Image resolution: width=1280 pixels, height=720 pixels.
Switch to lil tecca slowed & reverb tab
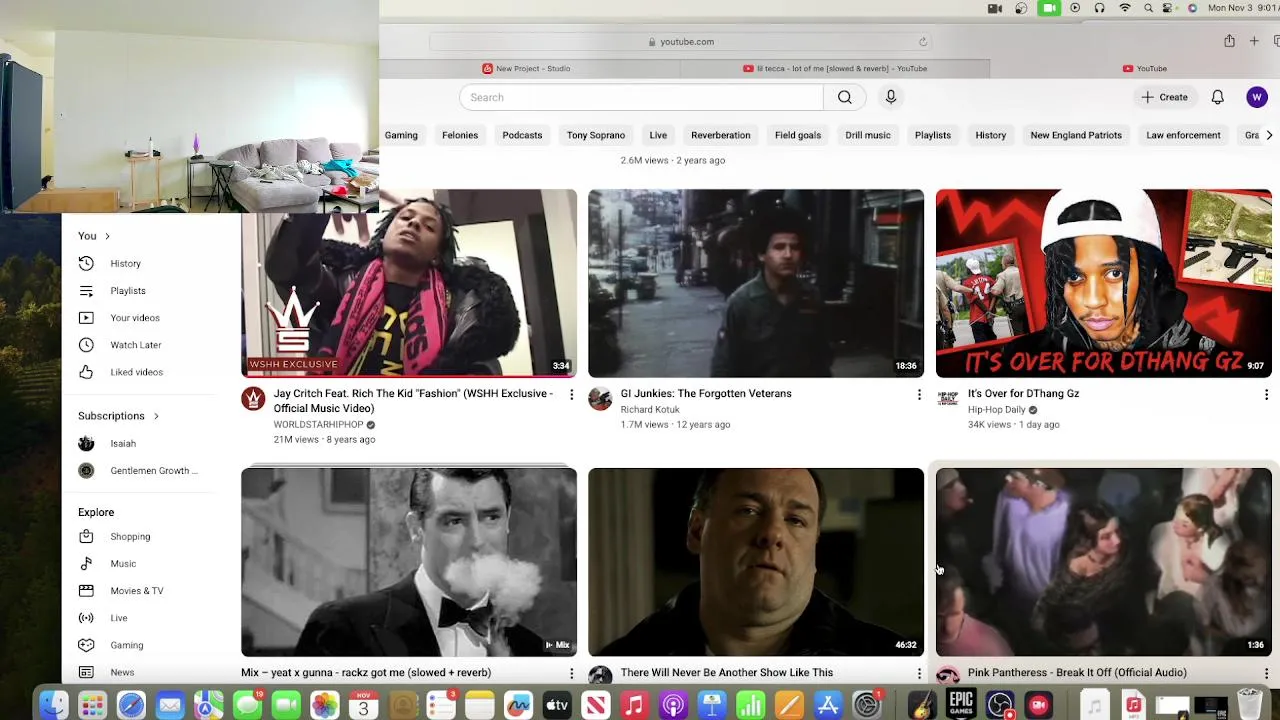click(835, 68)
